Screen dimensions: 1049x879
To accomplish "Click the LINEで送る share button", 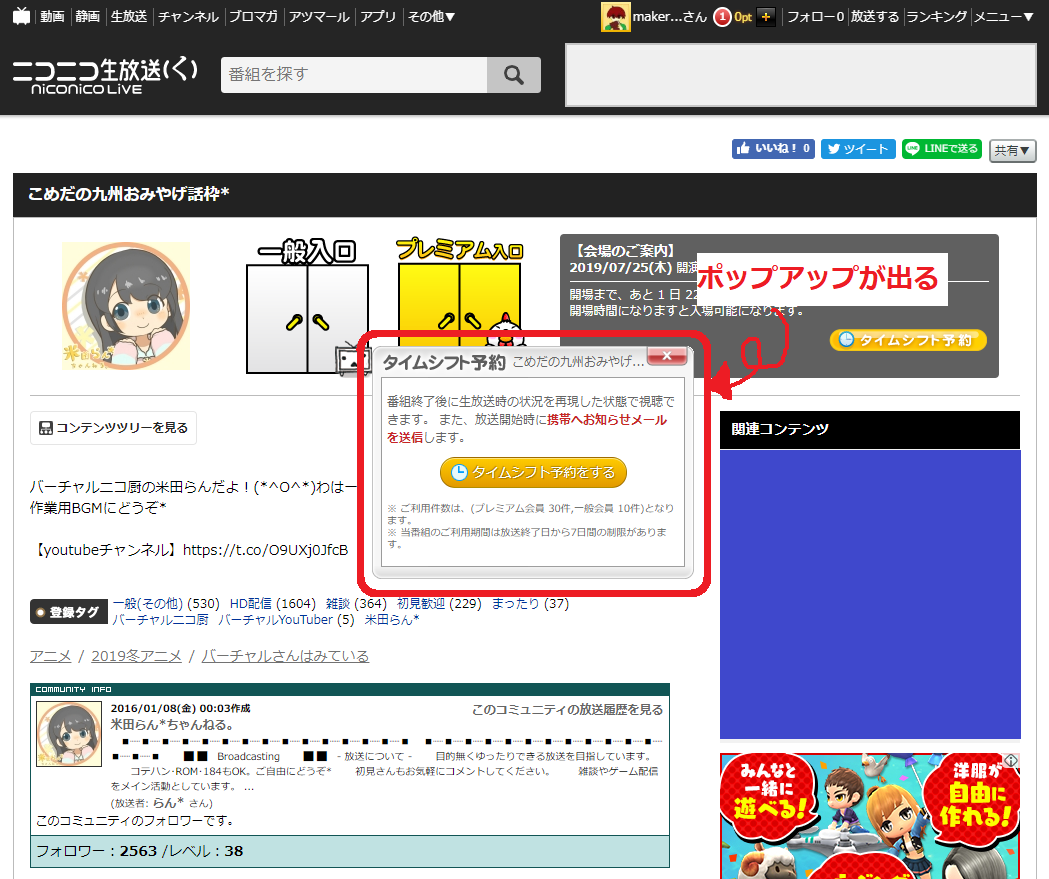I will click(x=942, y=149).
